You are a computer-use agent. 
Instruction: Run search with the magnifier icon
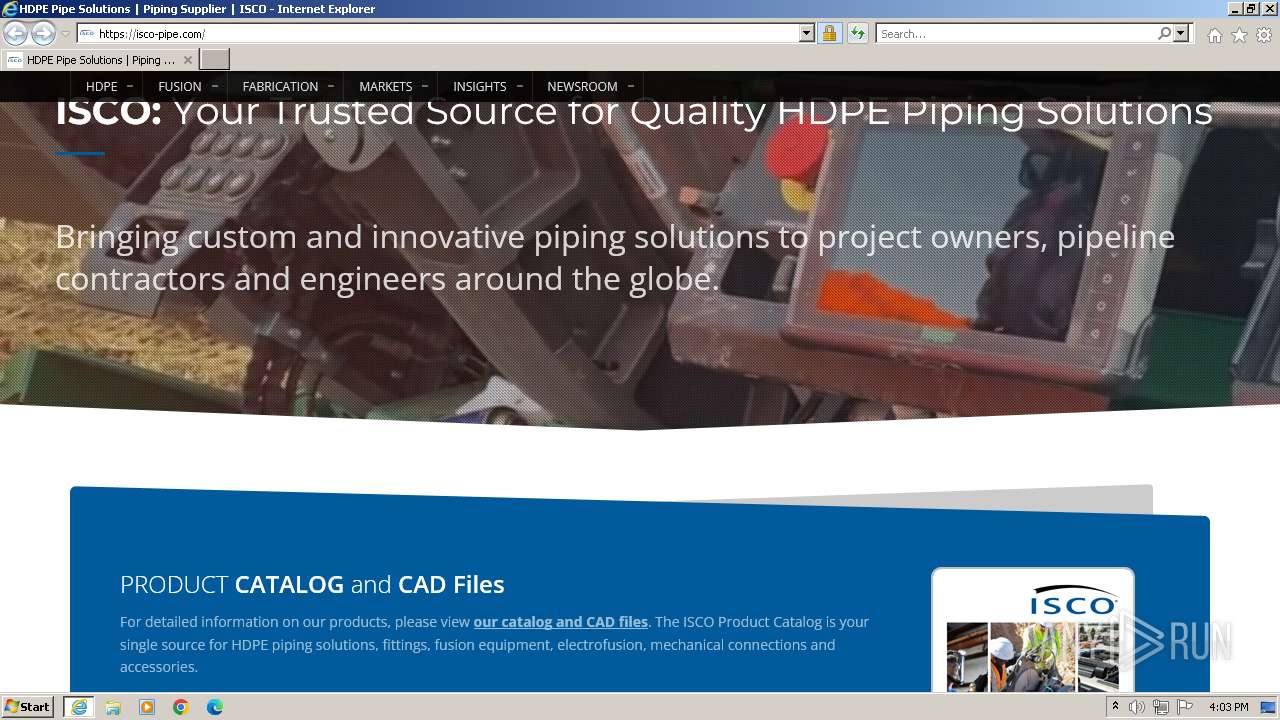(x=1164, y=33)
